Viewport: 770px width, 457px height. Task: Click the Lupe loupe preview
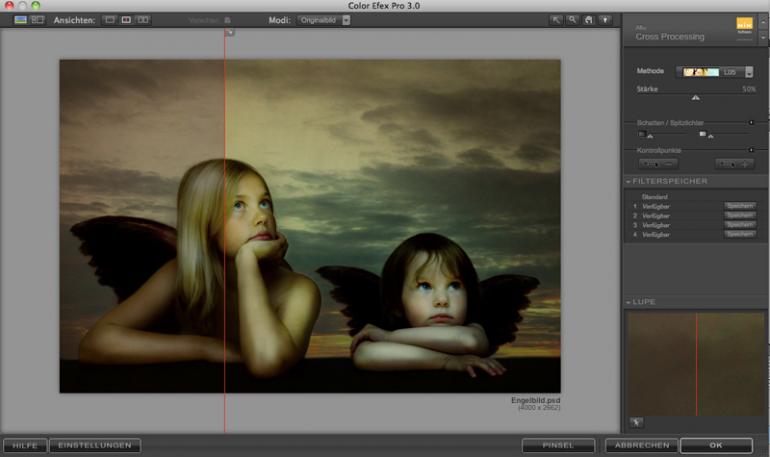click(696, 364)
